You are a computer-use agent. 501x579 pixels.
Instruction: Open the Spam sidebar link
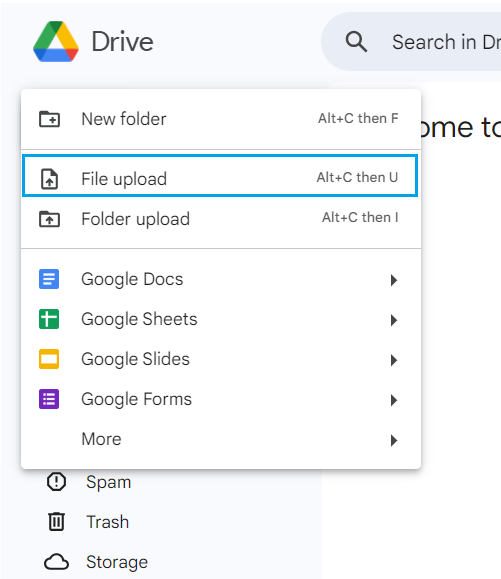click(x=109, y=482)
